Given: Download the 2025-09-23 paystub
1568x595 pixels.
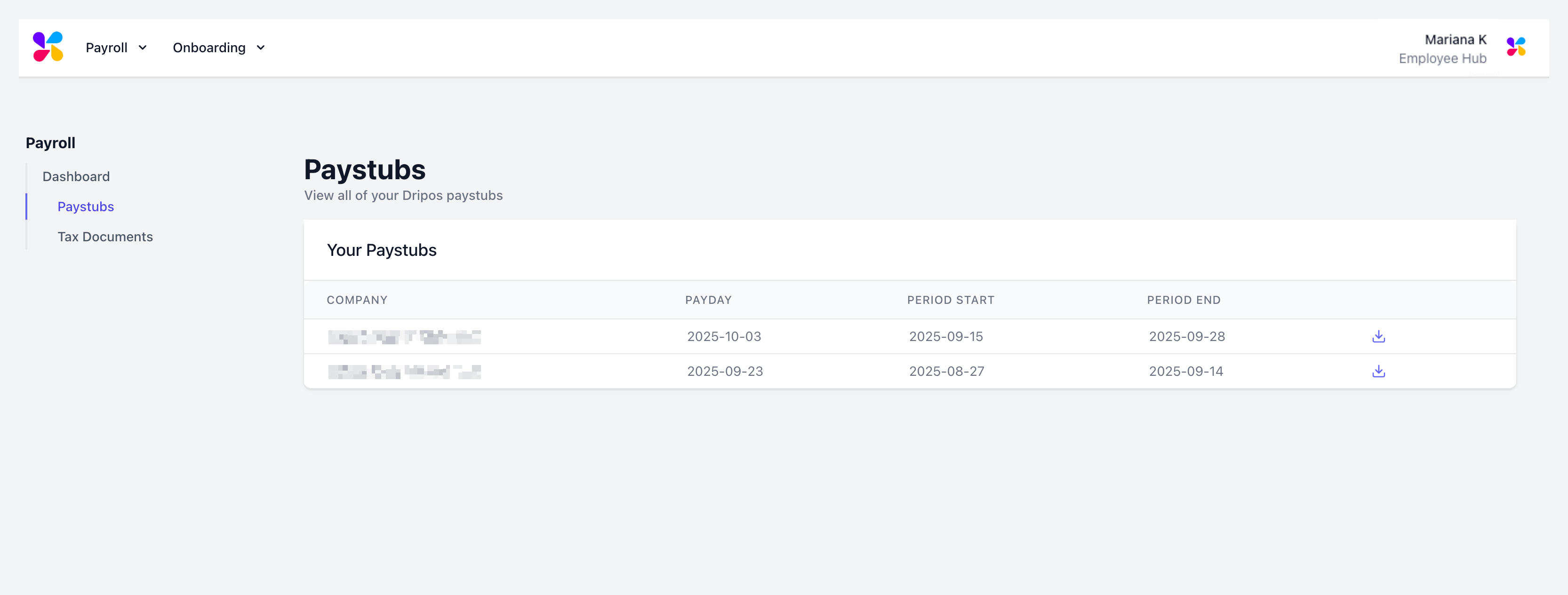Looking at the screenshot, I should tap(1378, 371).
